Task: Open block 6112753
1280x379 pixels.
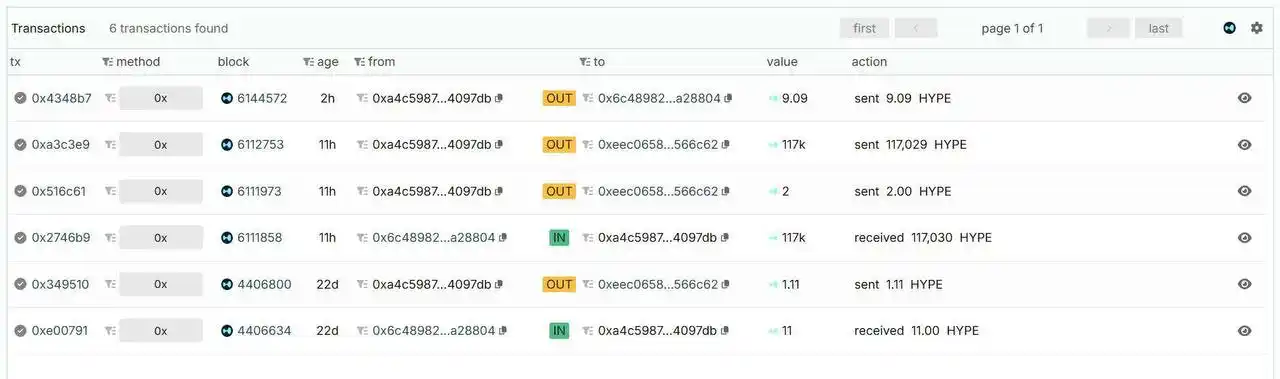Action: 260,145
